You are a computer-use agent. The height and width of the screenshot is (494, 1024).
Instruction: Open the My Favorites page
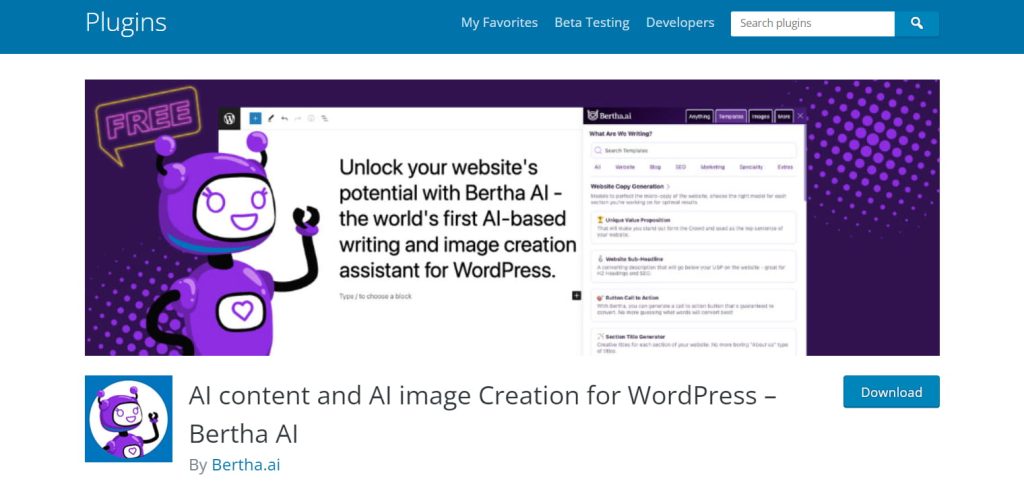point(499,23)
